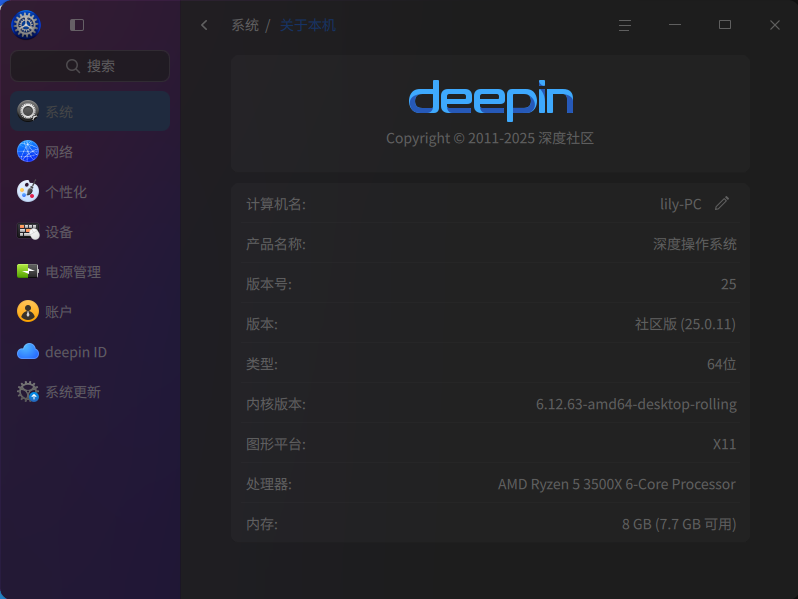Click the 系统 section round icon
This screenshot has width=798, height=599.
click(x=28, y=111)
